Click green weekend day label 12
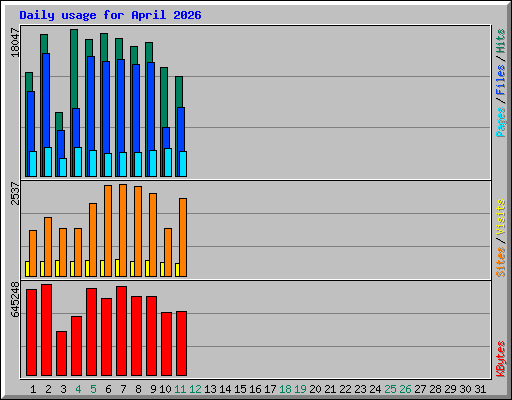This screenshot has height=400, width=512. tap(195, 389)
